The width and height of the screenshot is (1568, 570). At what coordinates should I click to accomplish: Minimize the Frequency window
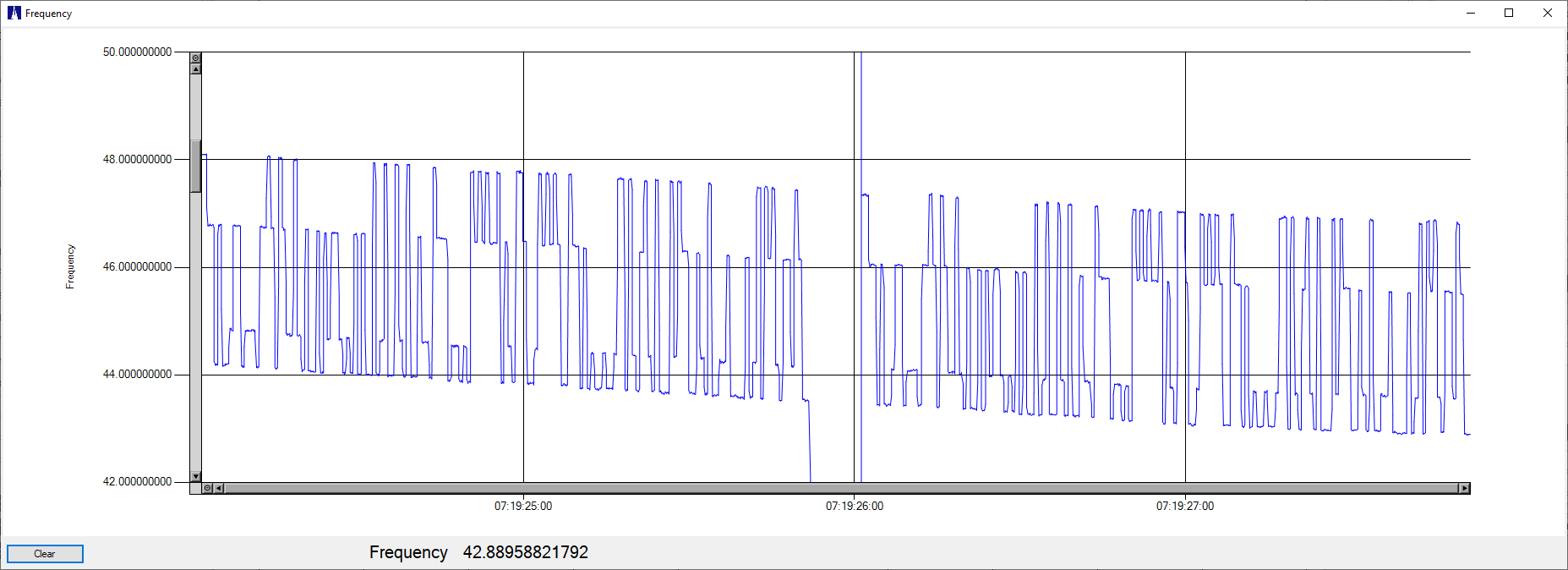pyautogui.click(x=1471, y=13)
